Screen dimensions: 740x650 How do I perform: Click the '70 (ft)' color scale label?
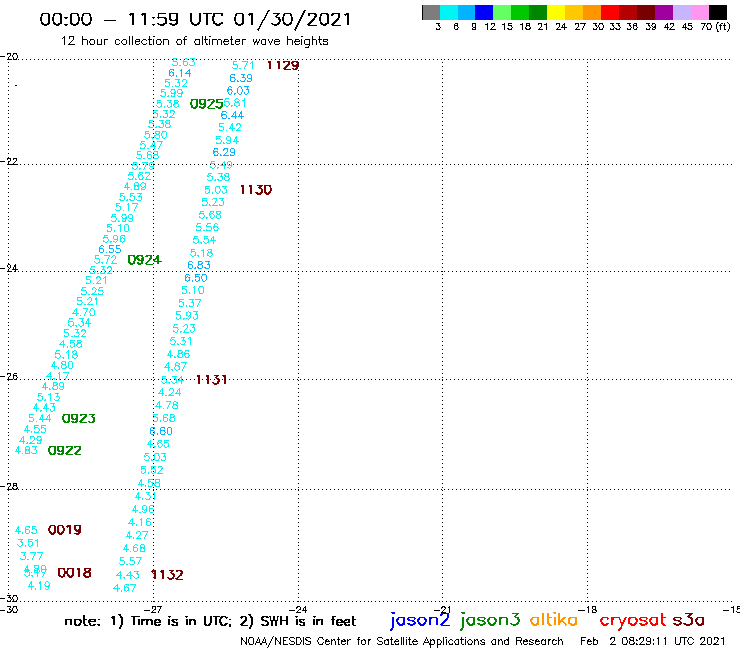715,26
